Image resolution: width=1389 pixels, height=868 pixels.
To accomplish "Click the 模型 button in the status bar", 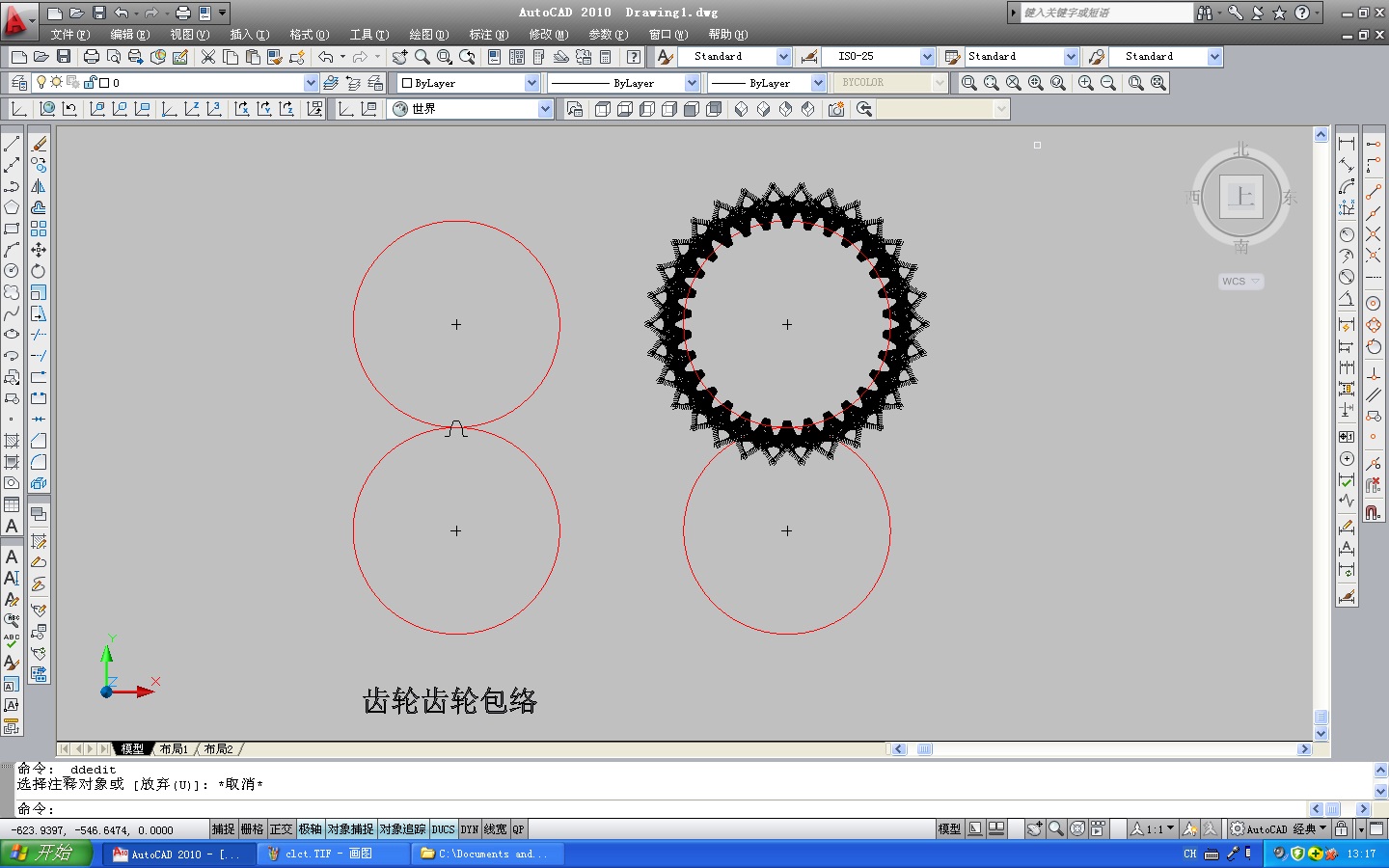I will (x=950, y=829).
